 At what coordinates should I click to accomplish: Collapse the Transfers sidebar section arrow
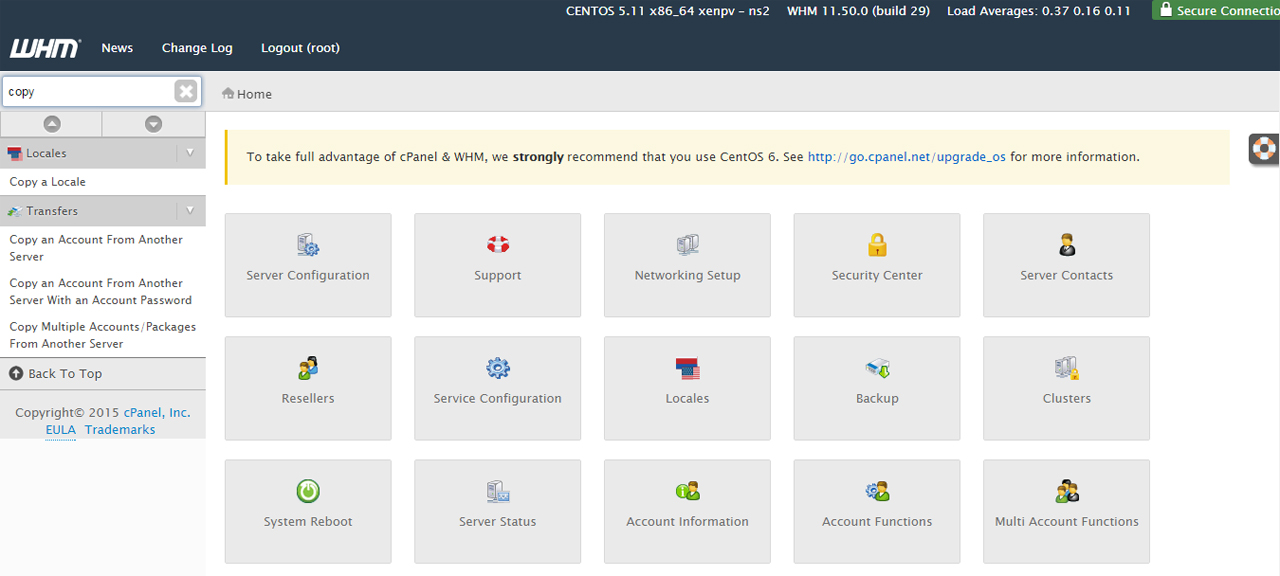190,211
